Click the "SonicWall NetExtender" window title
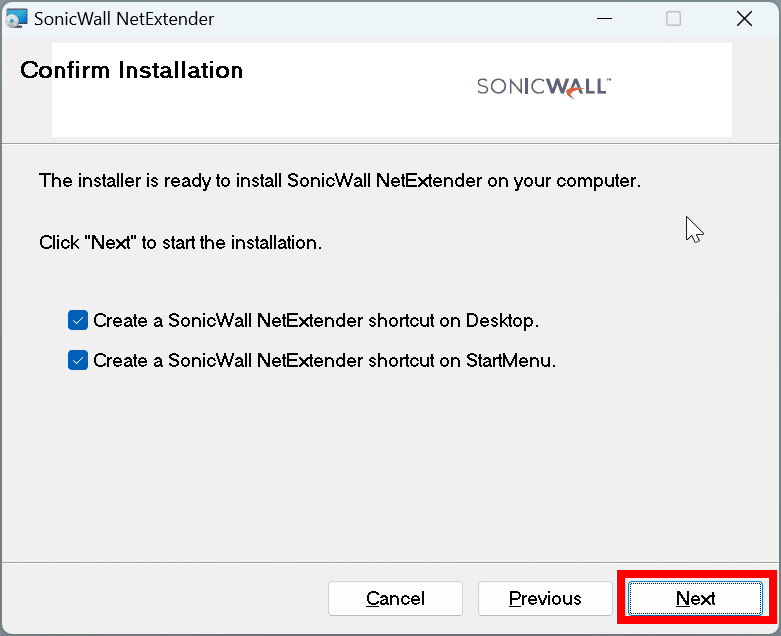This screenshot has height=636, width=781. [124, 19]
